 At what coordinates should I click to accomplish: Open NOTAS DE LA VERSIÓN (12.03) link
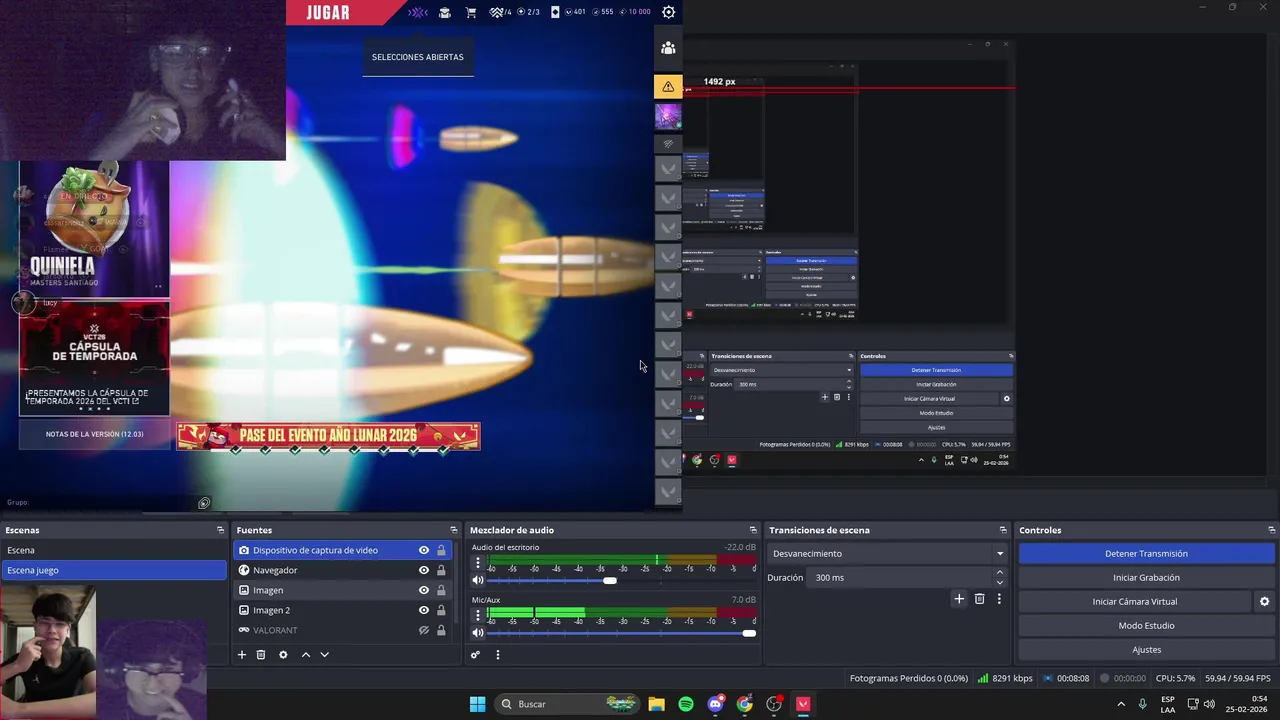click(94, 434)
